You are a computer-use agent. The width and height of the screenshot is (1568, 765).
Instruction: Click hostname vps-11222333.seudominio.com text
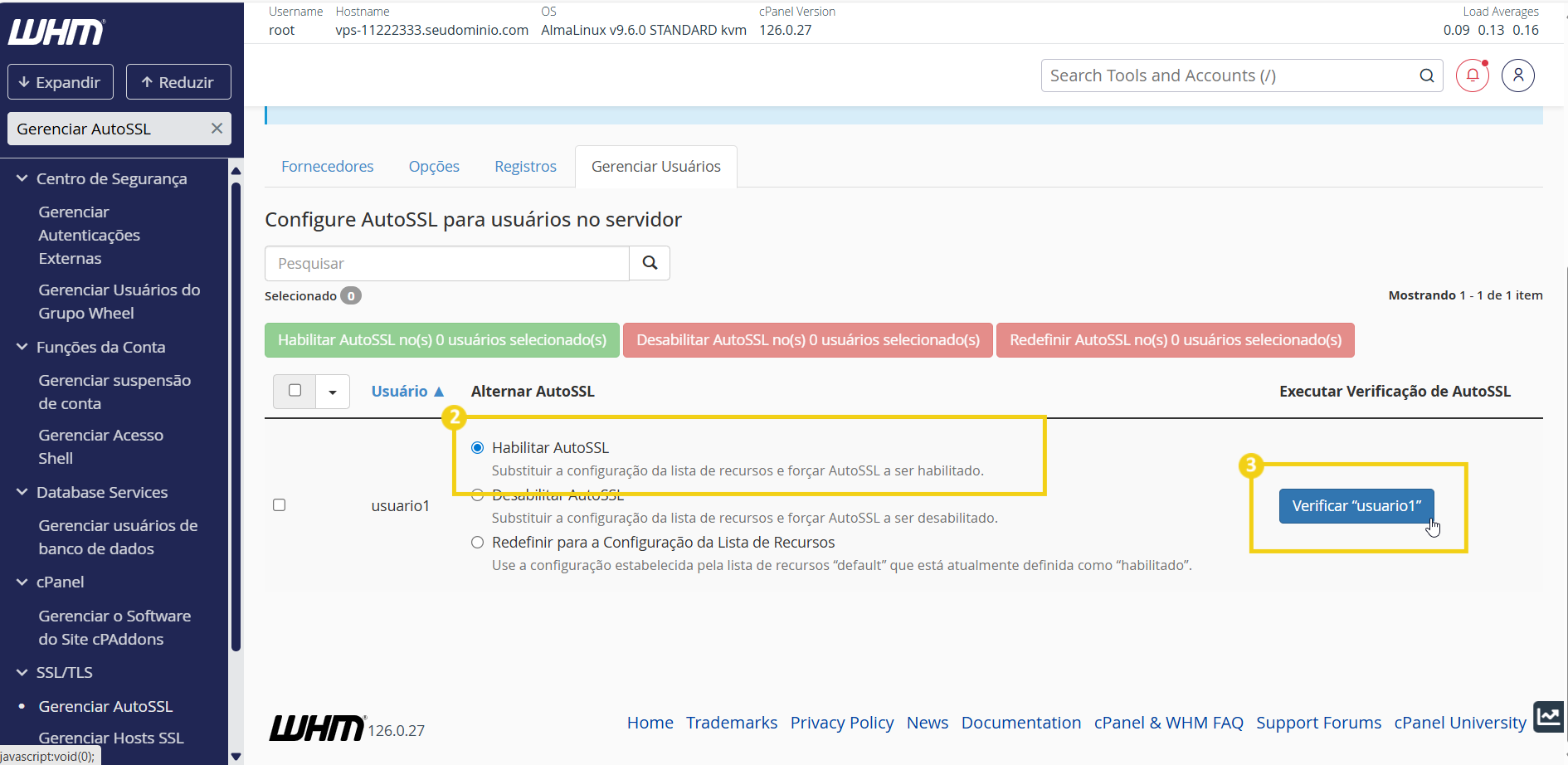[x=432, y=30]
